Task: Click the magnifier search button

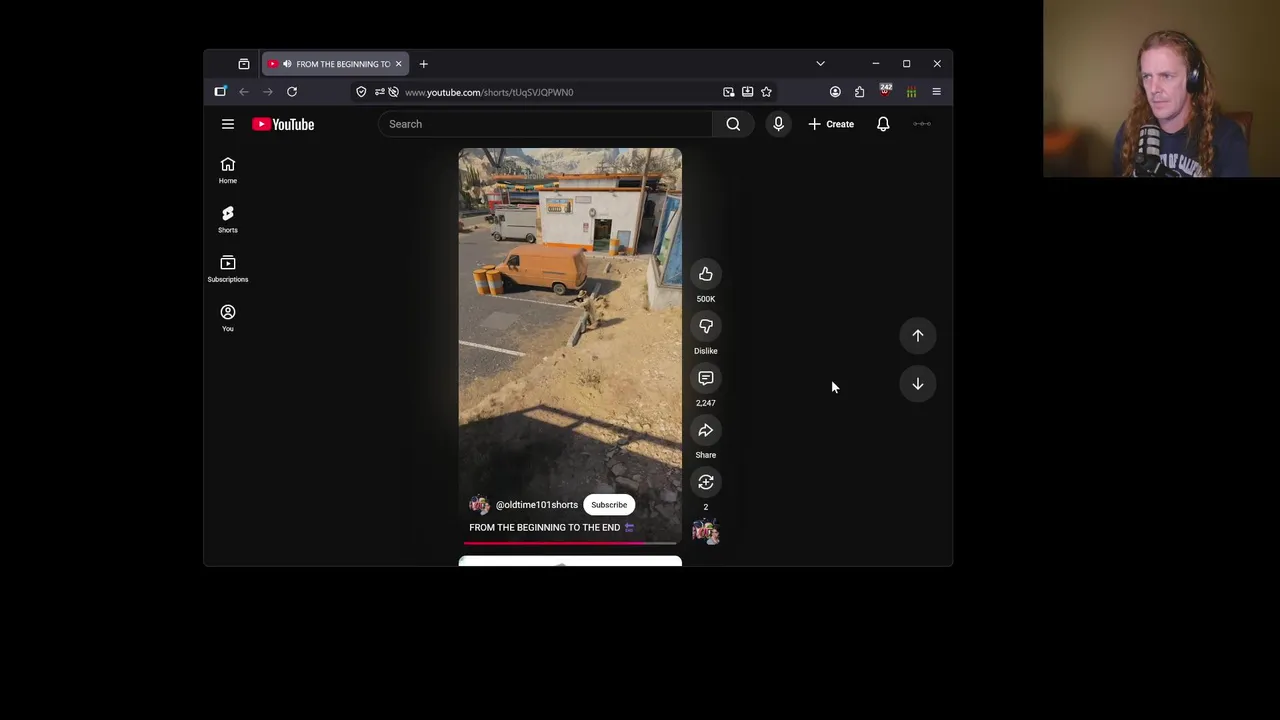Action: [x=733, y=124]
